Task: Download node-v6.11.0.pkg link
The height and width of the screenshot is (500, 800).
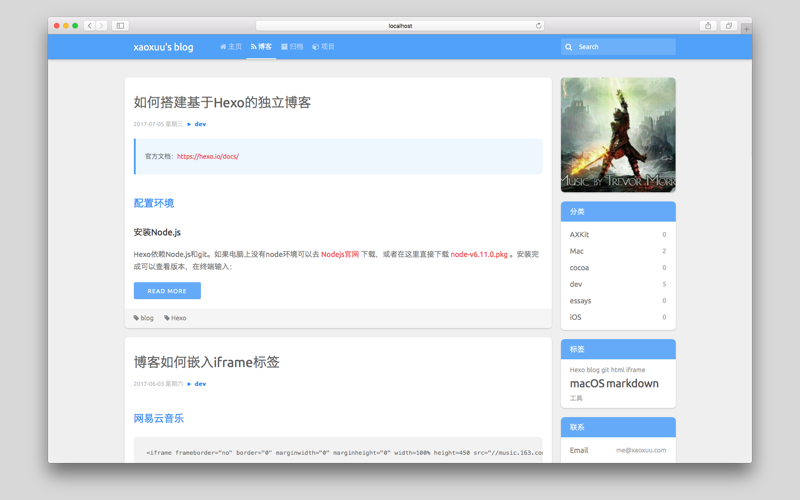Action: pyautogui.click(x=479, y=254)
